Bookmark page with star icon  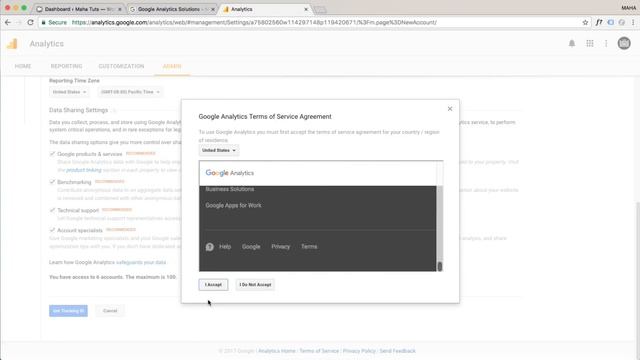coord(585,22)
